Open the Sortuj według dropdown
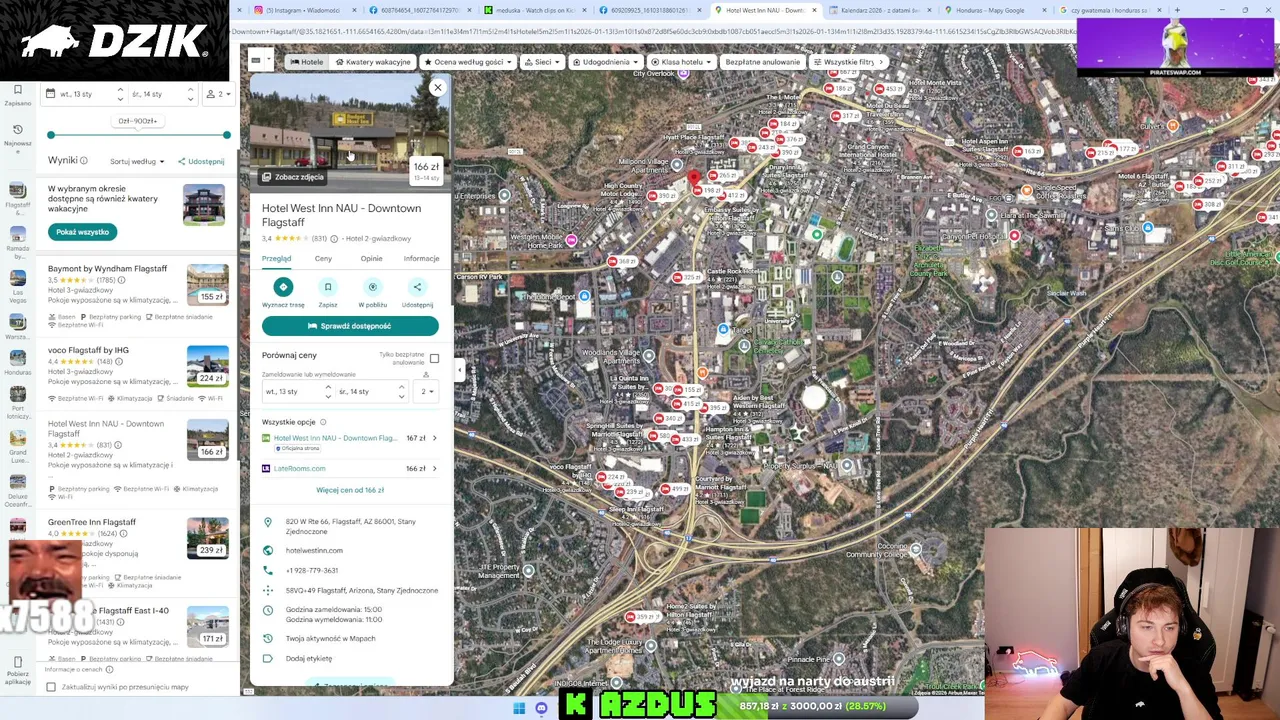Screen dimensions: 1280x720 [137, 161]
